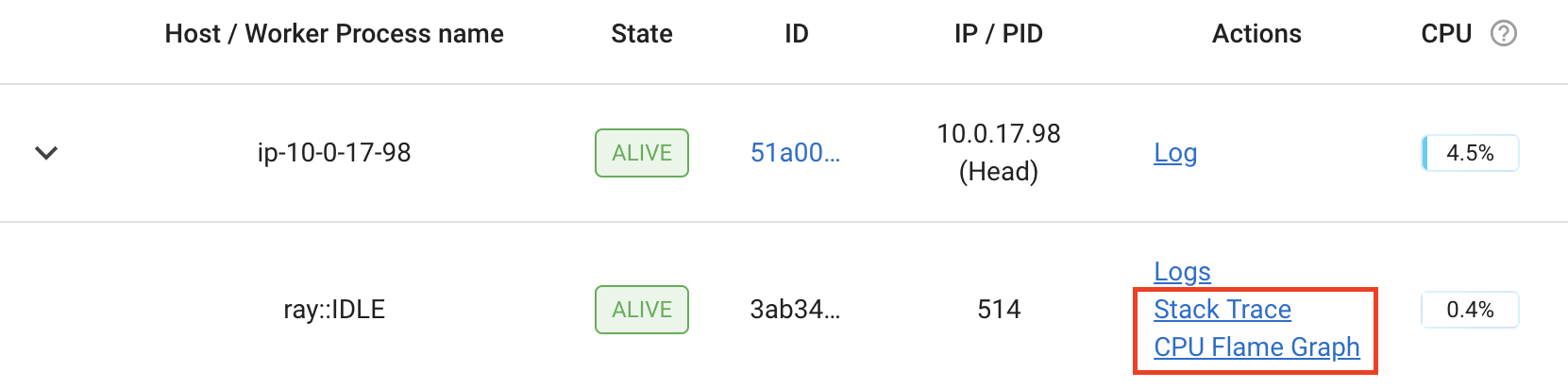Image resolution: width=1568 pixels, height=389 pixels.
Task: Collapse the ip-10-0-17-98 host row
Action: point(46,153)
